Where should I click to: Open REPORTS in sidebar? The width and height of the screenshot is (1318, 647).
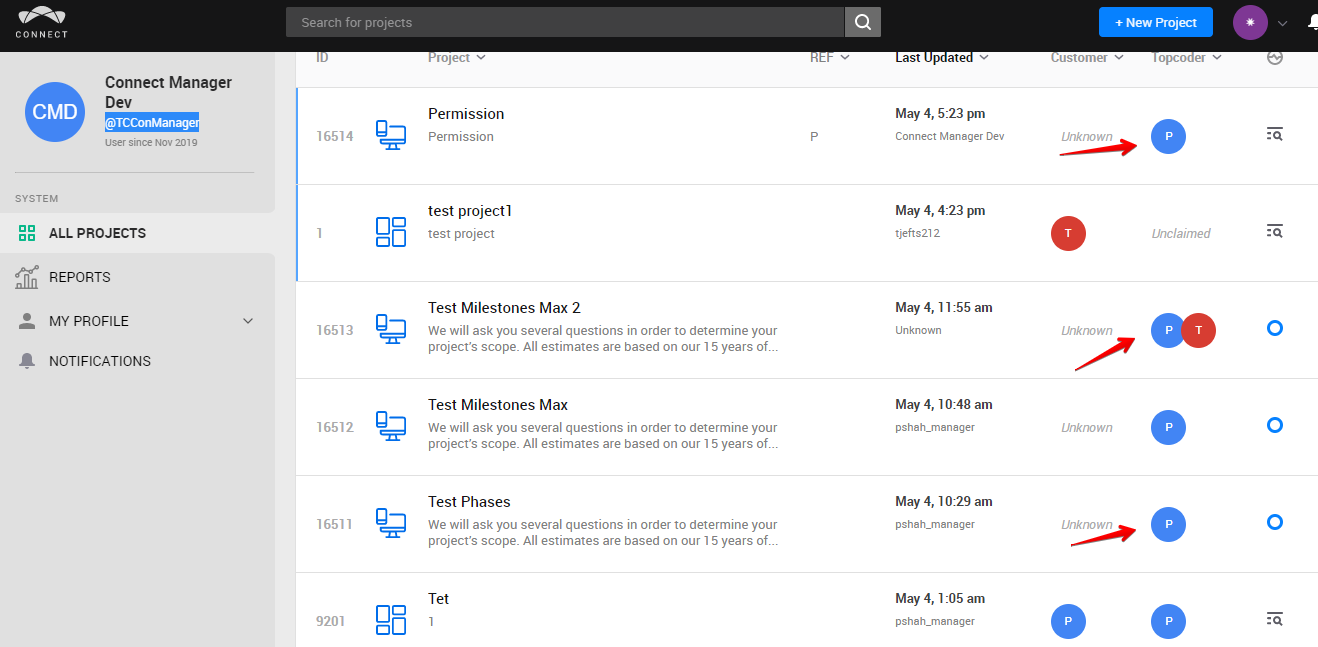pos(137,277)
